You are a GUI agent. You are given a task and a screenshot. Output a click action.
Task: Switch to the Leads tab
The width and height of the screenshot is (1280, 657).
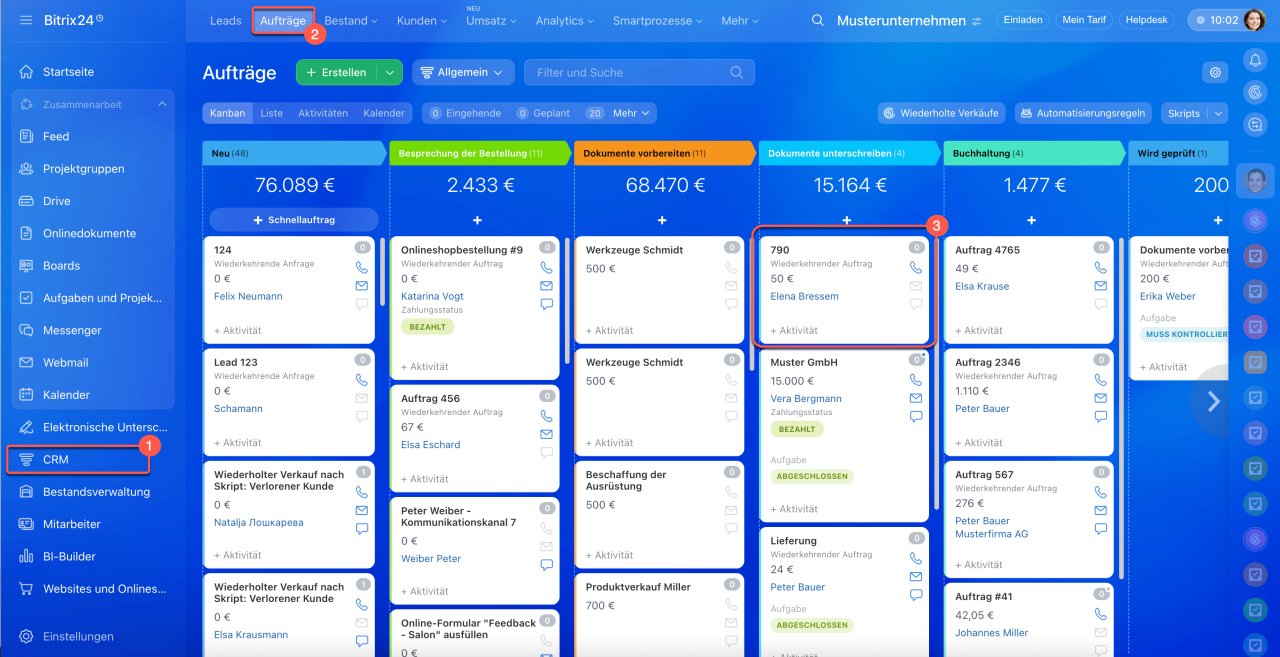pyautogui.click(x=226, y=20)
